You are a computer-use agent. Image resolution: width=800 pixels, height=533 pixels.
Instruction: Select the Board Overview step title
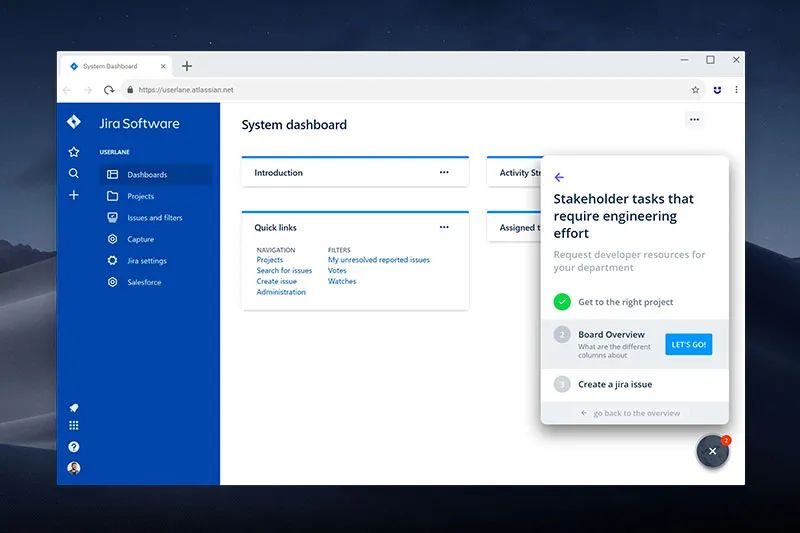click(611, 334)
